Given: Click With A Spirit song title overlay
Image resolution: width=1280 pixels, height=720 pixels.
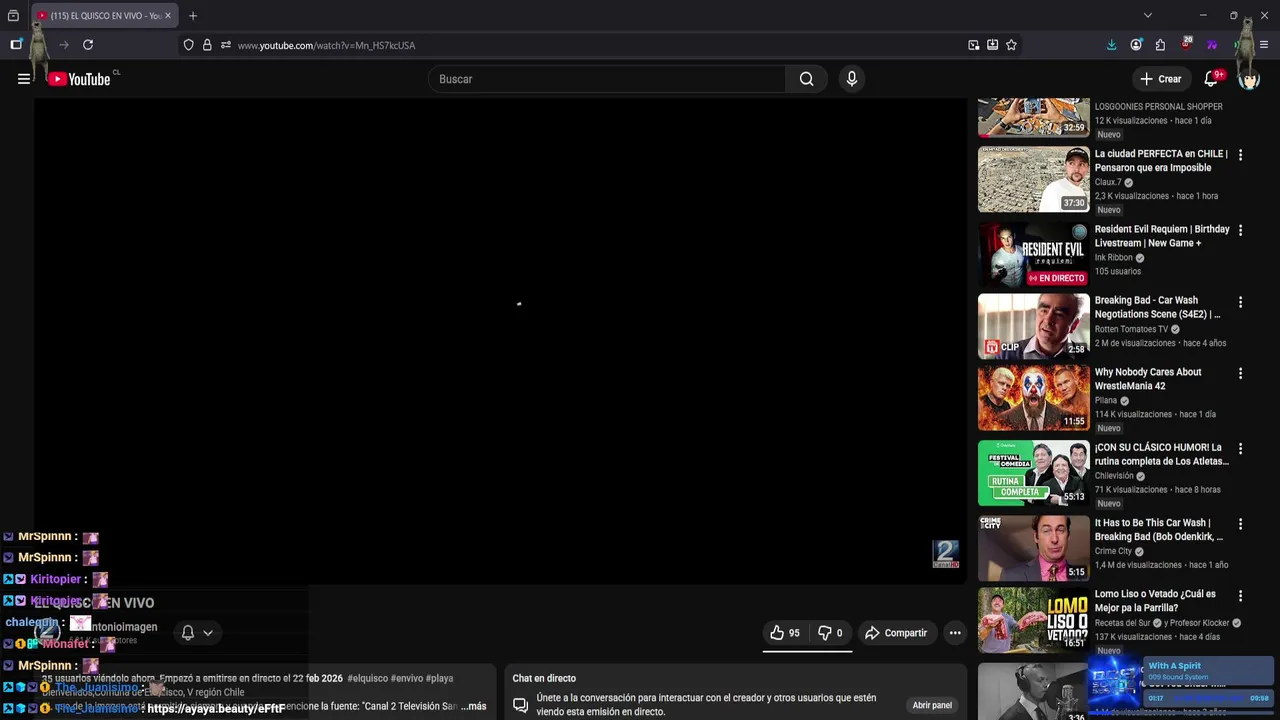Looking at the screenshot, I should 1174,666.
